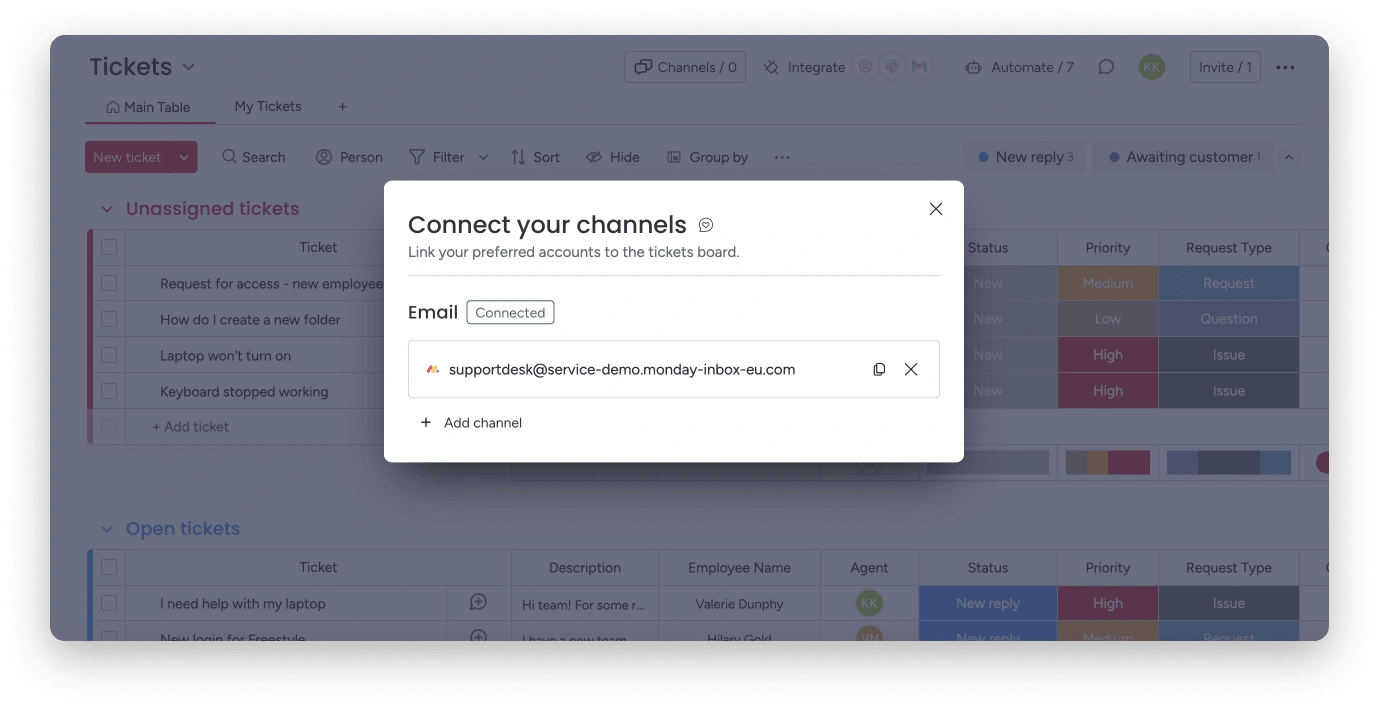The width and height of the screenshot is (1379, 706).
Task: Click the KK user avatar in header
Action: [x=1152, y=67]
